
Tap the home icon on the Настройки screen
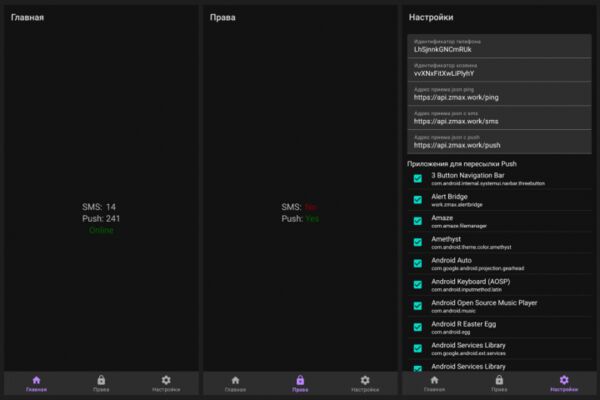[434, 380]
